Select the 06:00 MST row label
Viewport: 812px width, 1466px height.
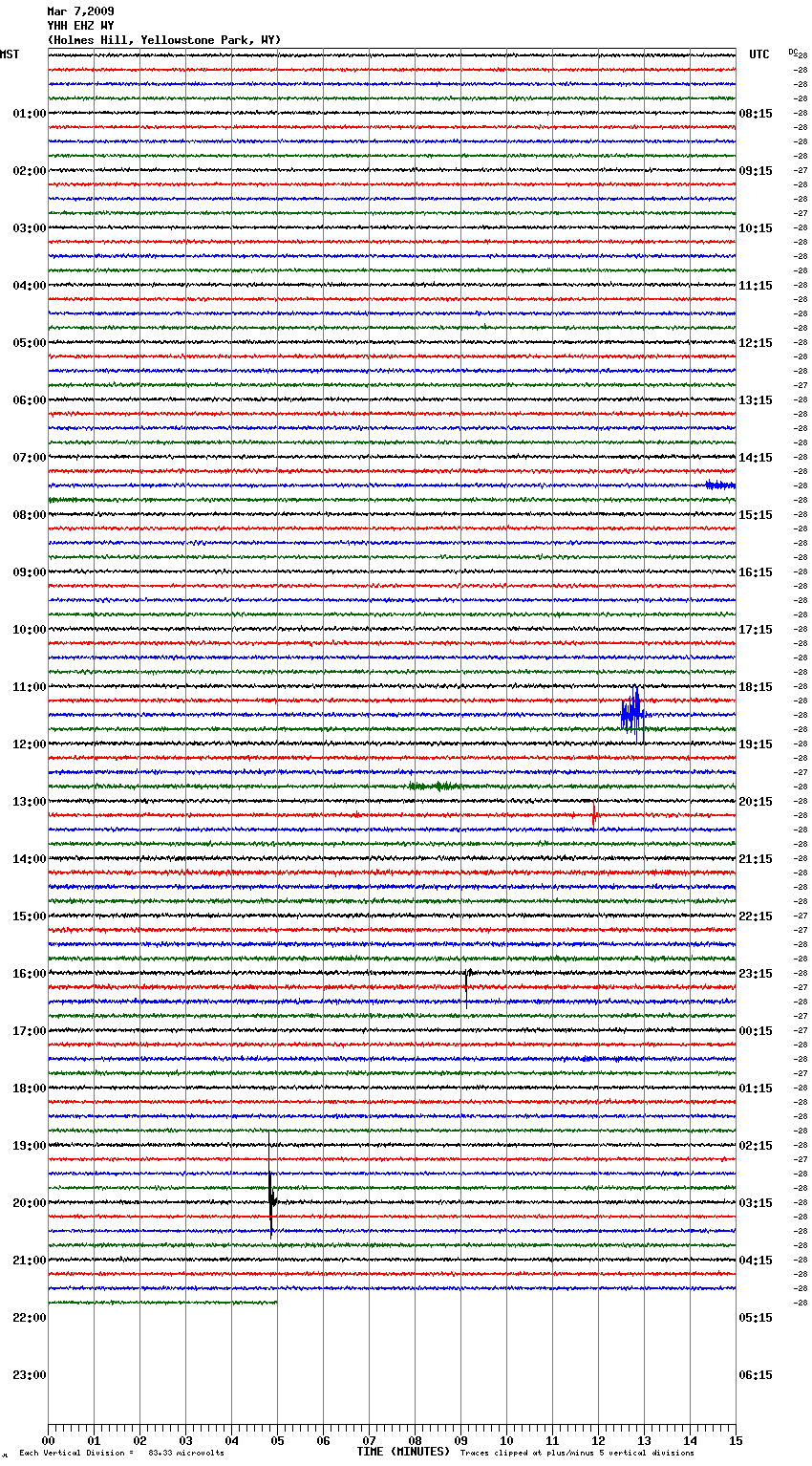(x=30, y=400)
